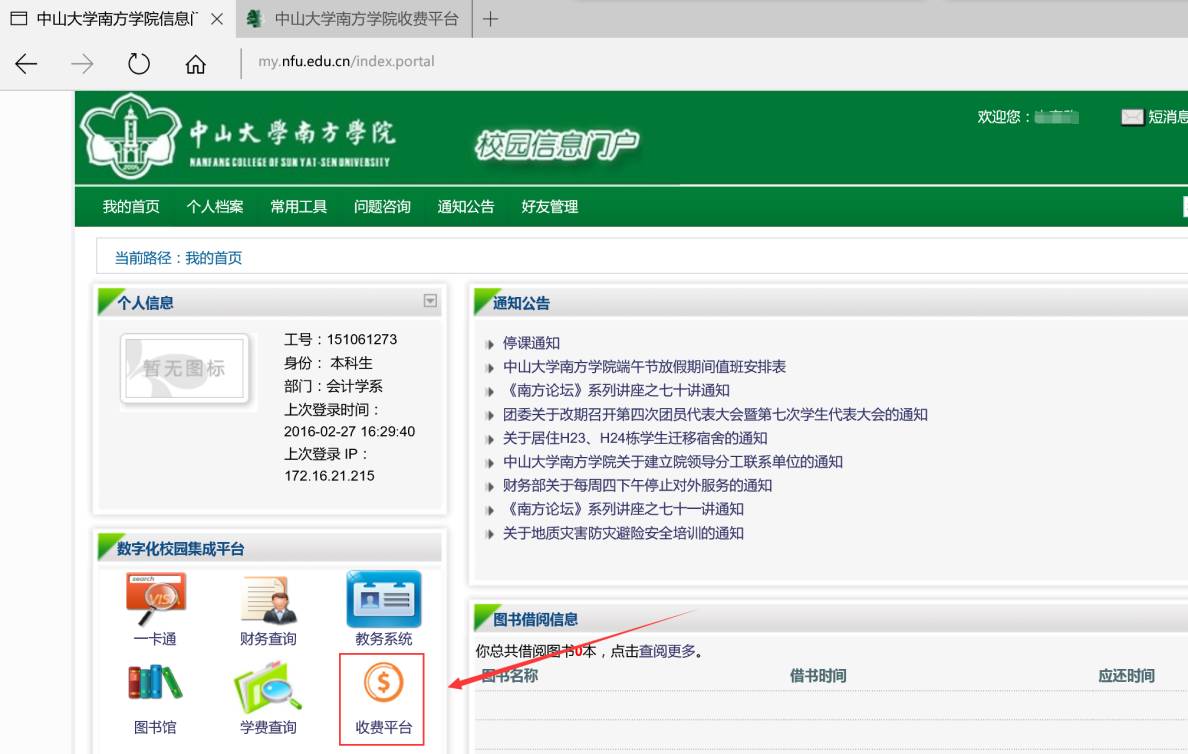Image resolution: width=1188 pixels, height=754 pixels.
Task: Click the 身份：本科生 text
Action: 329,363
